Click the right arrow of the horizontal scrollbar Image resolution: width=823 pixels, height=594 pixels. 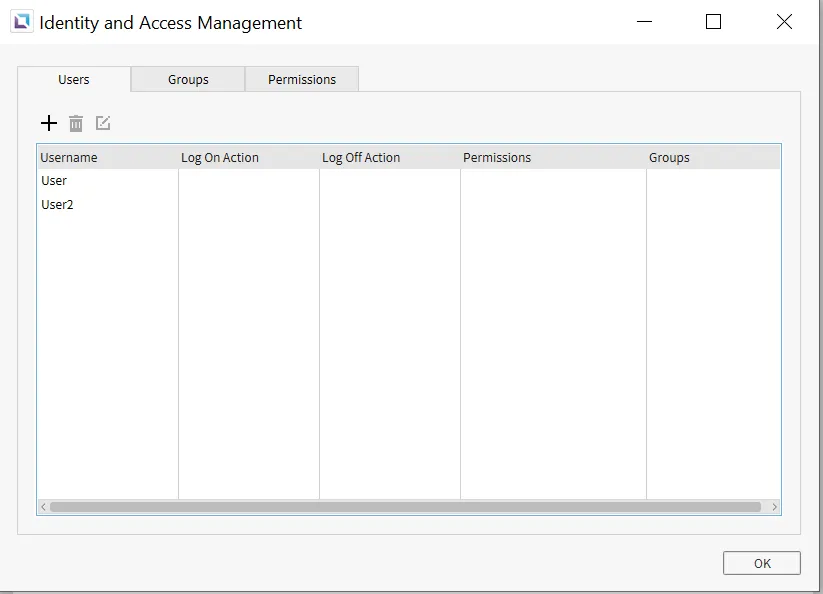(774, 507)
